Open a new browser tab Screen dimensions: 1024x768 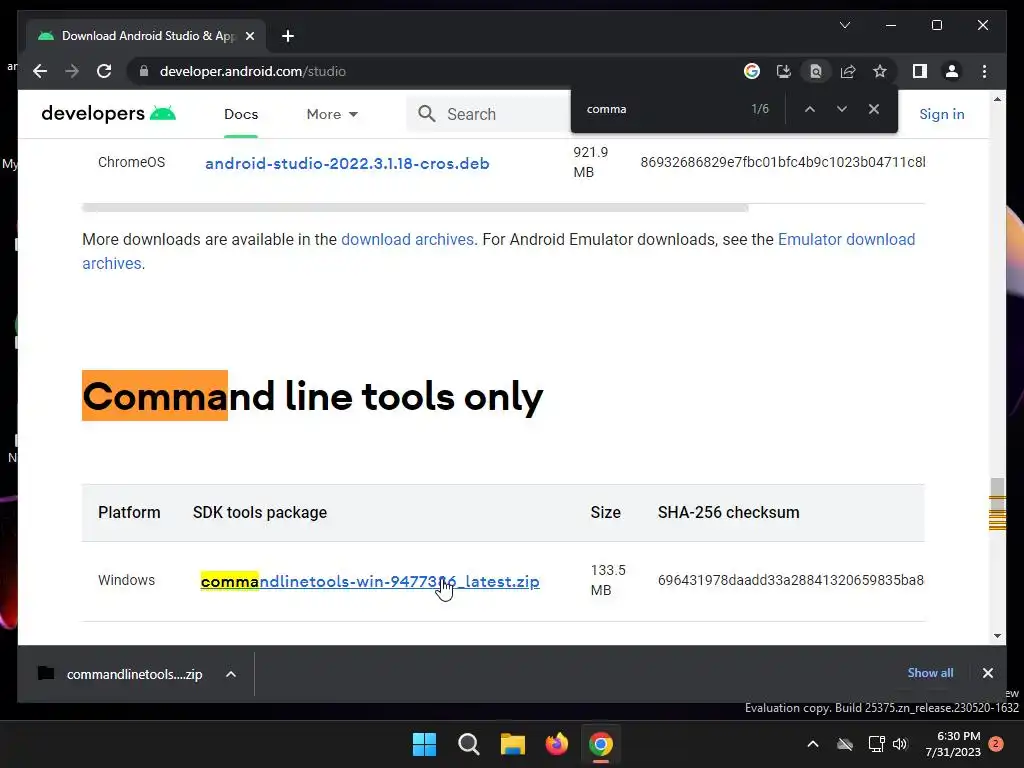pyautogui.click(x=288, y=36)
